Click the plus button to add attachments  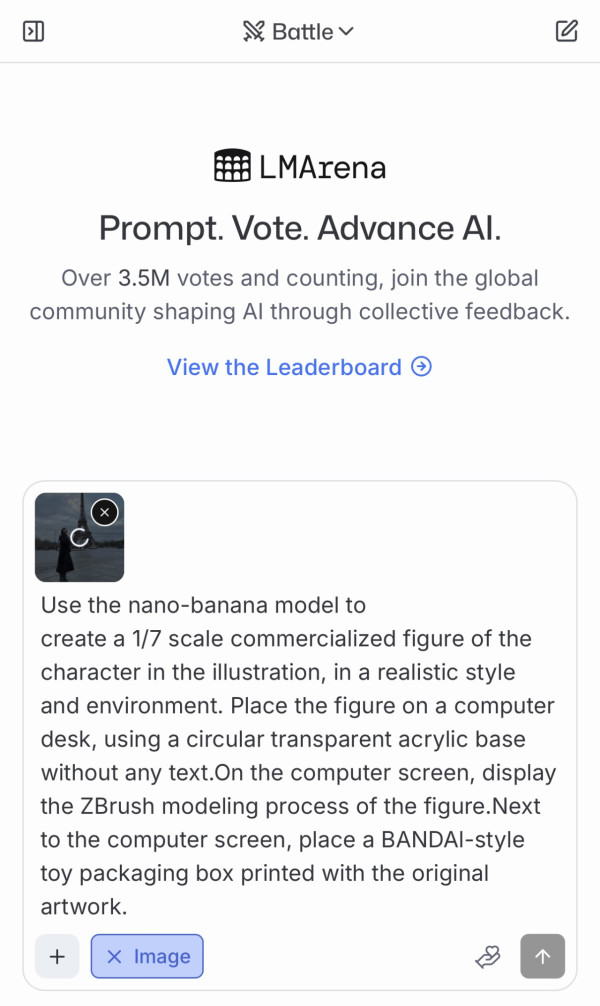57,956
